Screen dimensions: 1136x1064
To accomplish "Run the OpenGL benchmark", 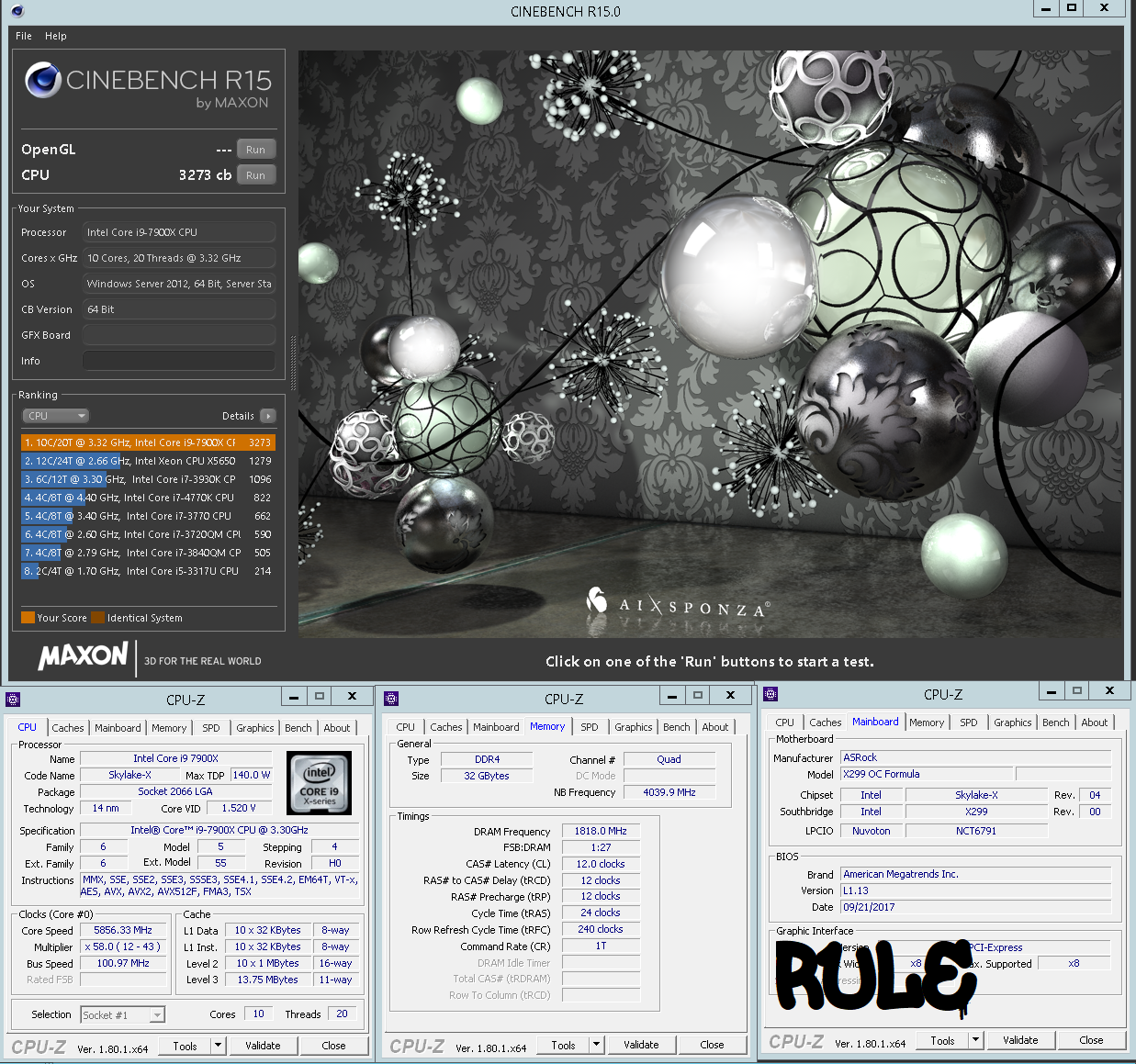I will tap(256, 150).
